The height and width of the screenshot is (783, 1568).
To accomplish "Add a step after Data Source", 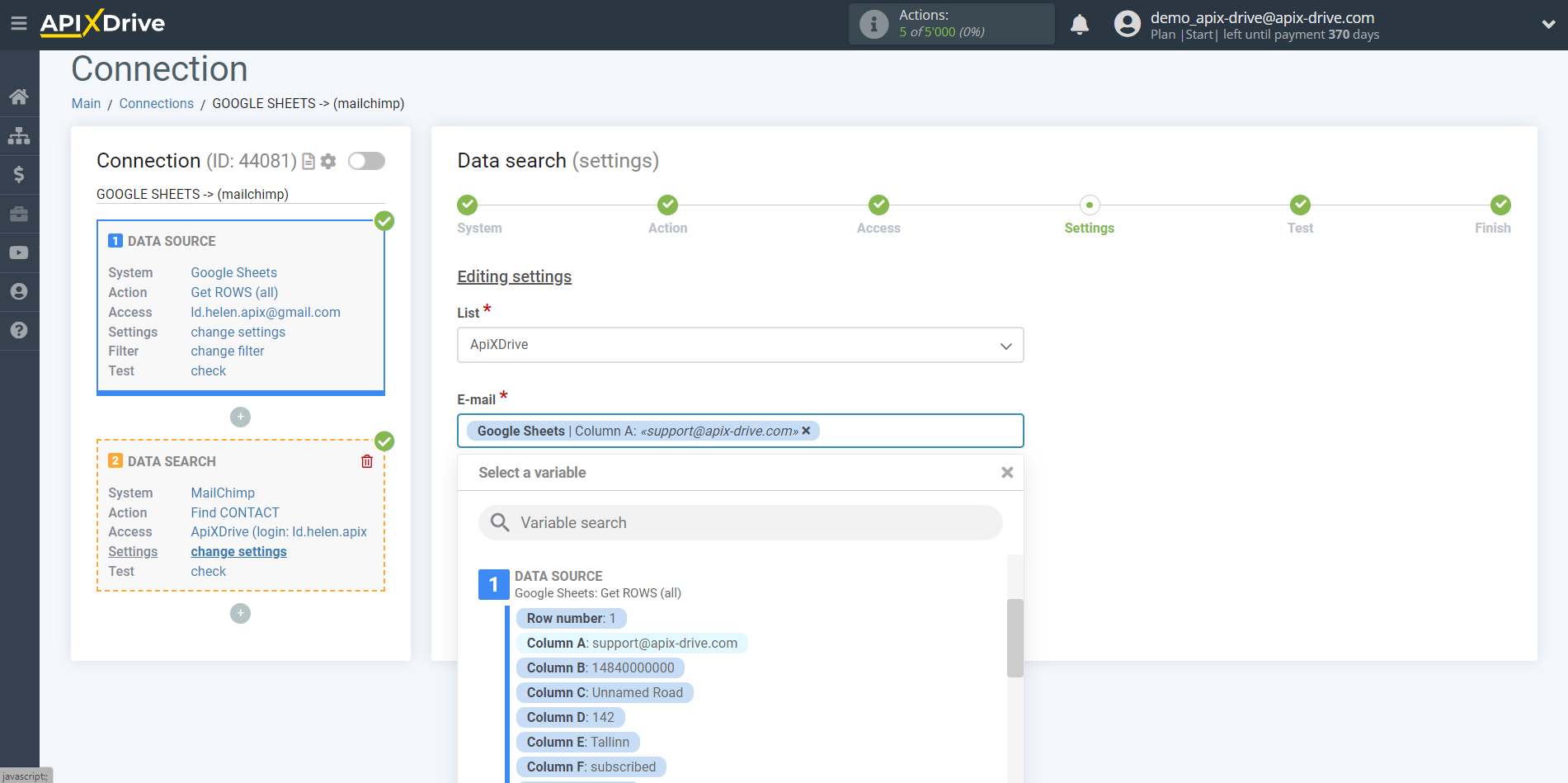I will pos(240,417).
